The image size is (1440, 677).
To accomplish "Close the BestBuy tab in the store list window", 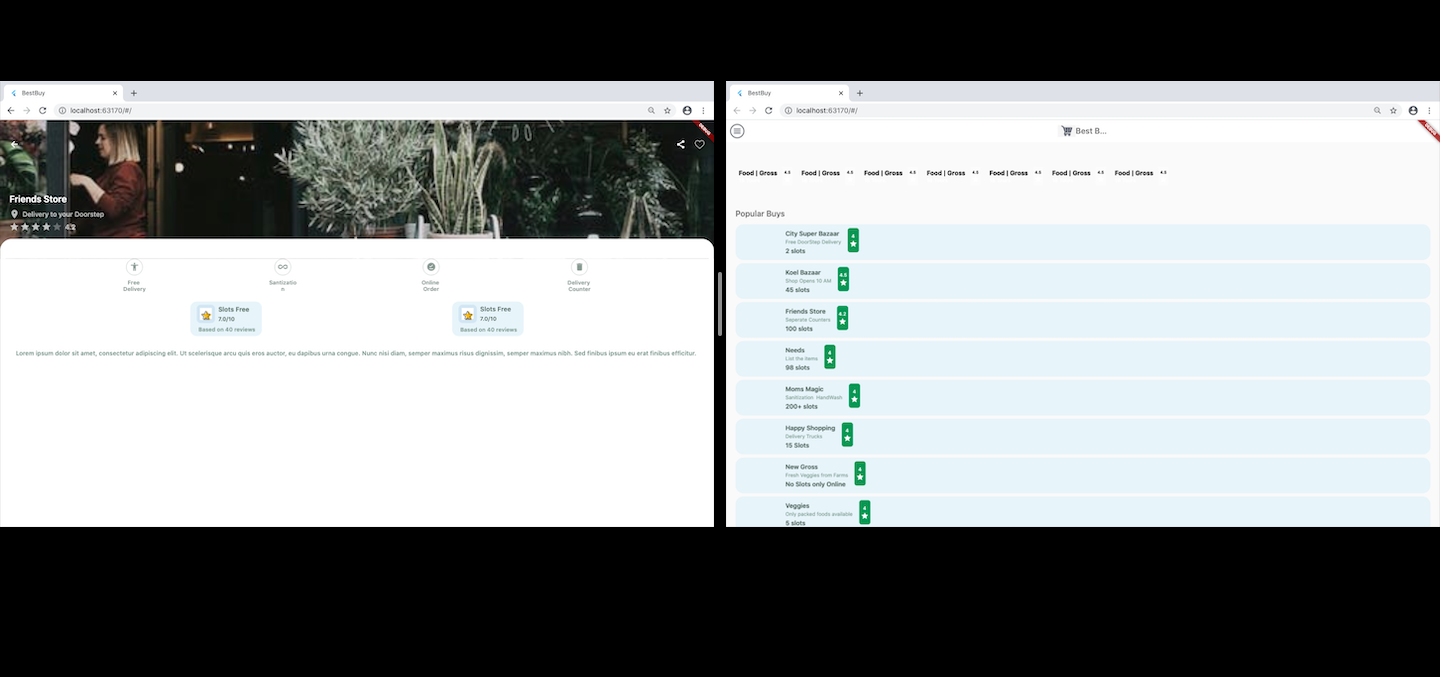I will point(841,93).
